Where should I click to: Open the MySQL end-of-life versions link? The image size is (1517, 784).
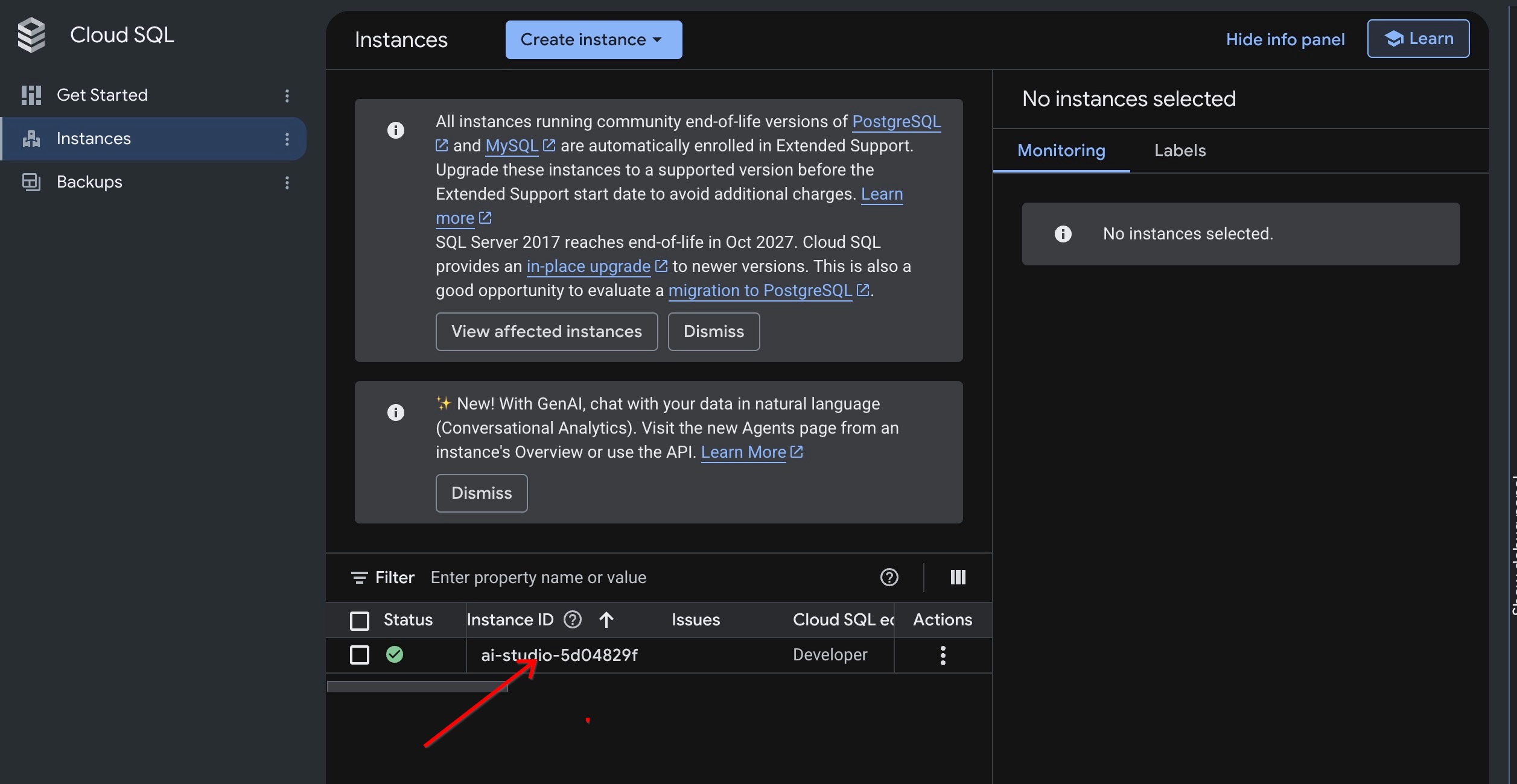click(x=512, y=145)
